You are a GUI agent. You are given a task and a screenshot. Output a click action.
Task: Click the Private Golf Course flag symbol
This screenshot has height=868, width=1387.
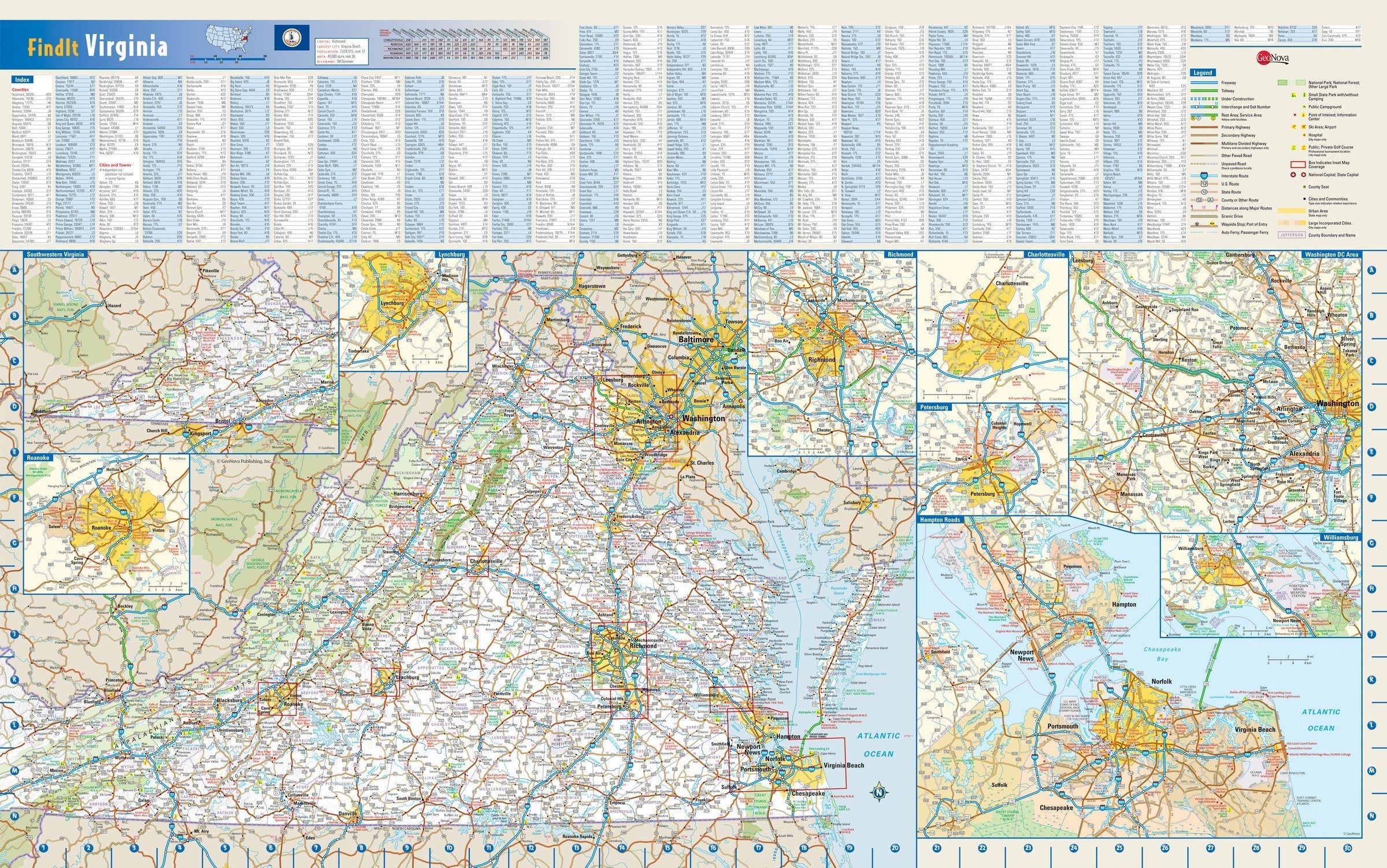coord(1303,147)
